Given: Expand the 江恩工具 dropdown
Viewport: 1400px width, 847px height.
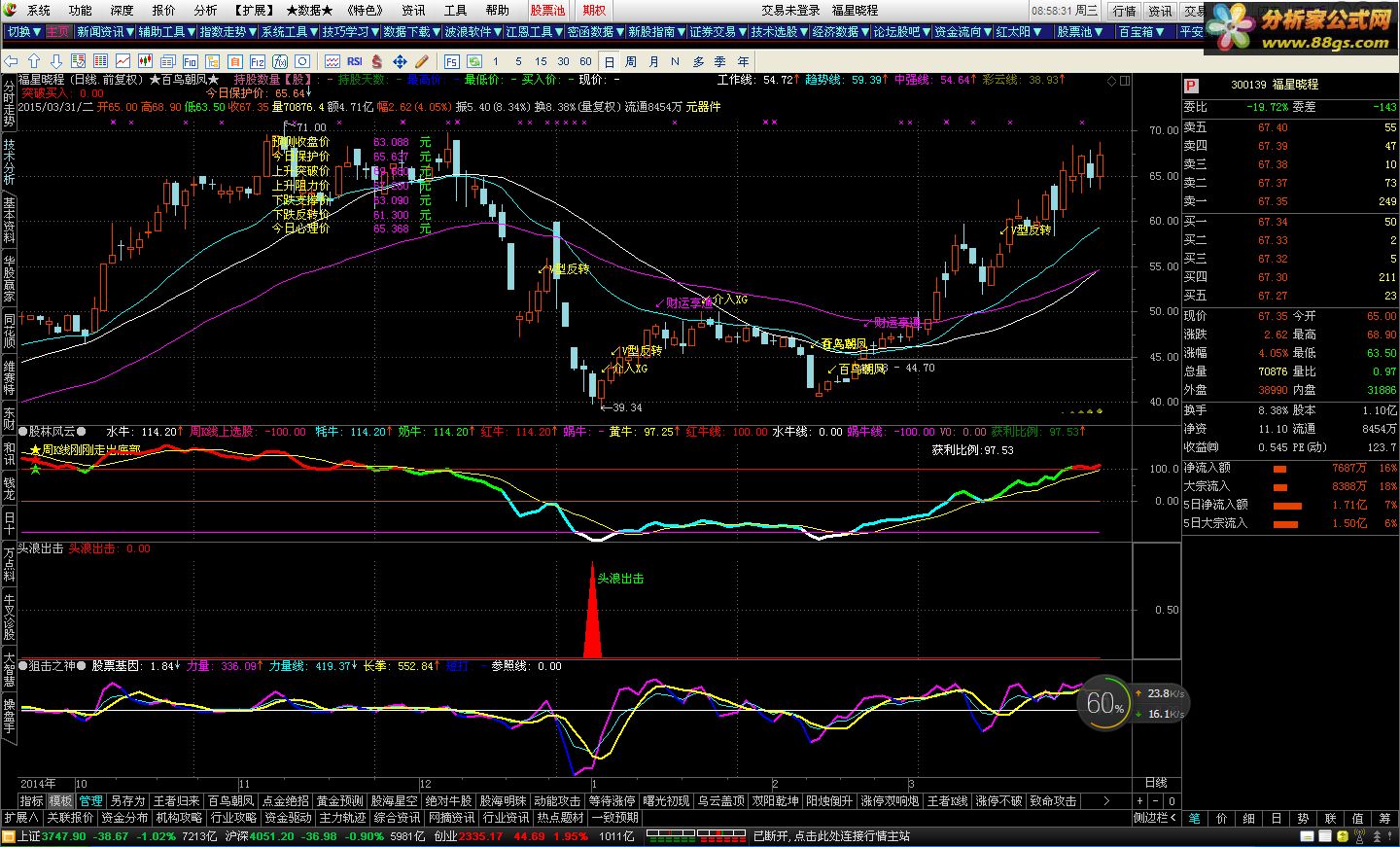Looking at the screenshot, I should point(534,31).
